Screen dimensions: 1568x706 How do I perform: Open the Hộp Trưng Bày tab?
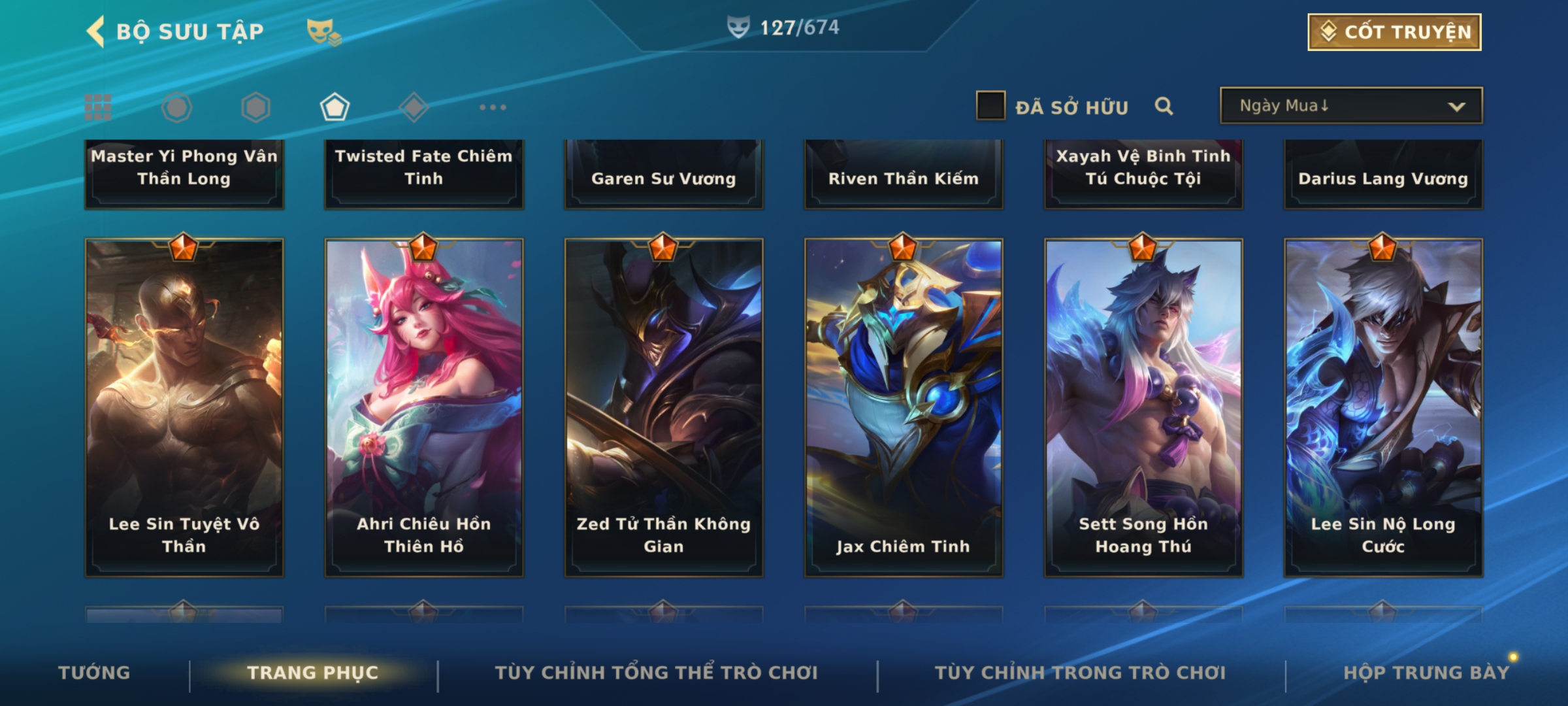click(1426, 673)
